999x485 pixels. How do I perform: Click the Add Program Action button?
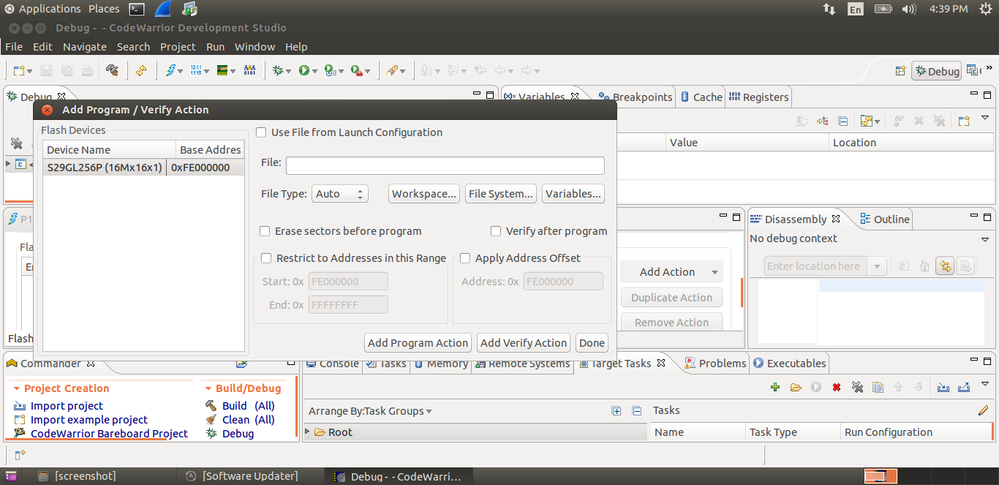[418, 343]
